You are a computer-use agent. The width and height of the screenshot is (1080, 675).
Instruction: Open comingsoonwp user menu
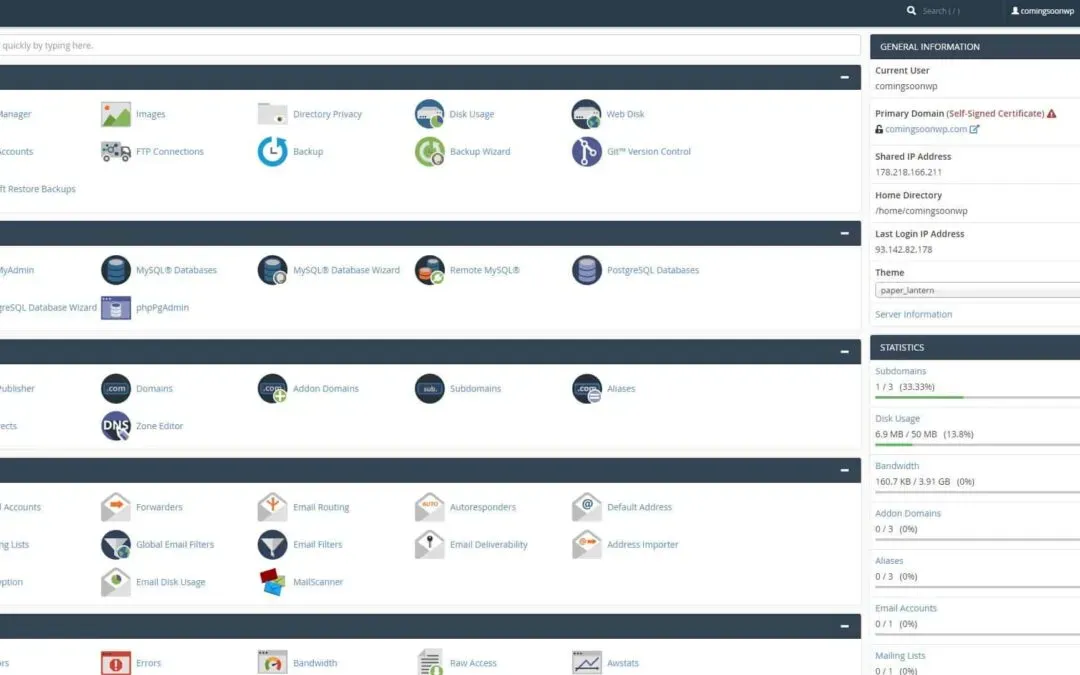coord(1042,11)
